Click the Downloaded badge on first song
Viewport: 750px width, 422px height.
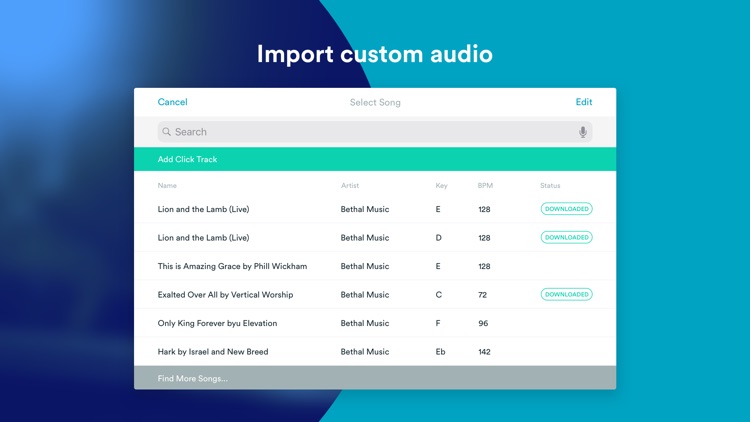(x=566, y=209)
